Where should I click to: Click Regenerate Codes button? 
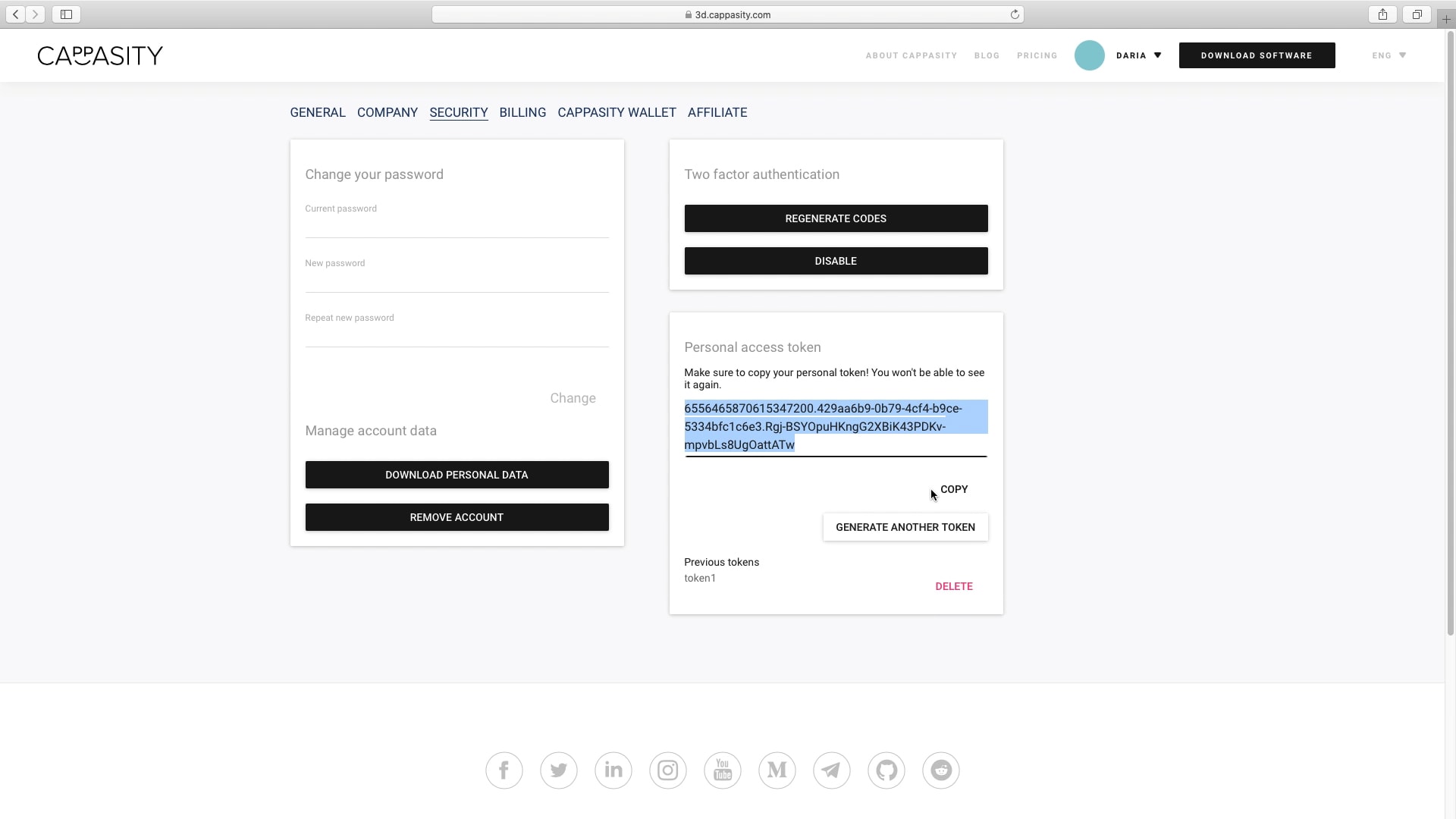836,218
